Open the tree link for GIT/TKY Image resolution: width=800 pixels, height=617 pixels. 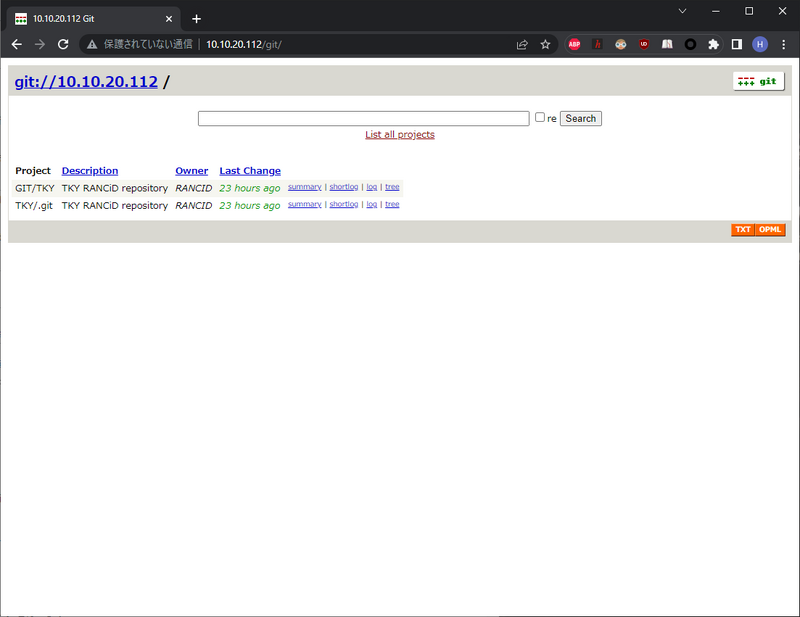pos(392,187)
